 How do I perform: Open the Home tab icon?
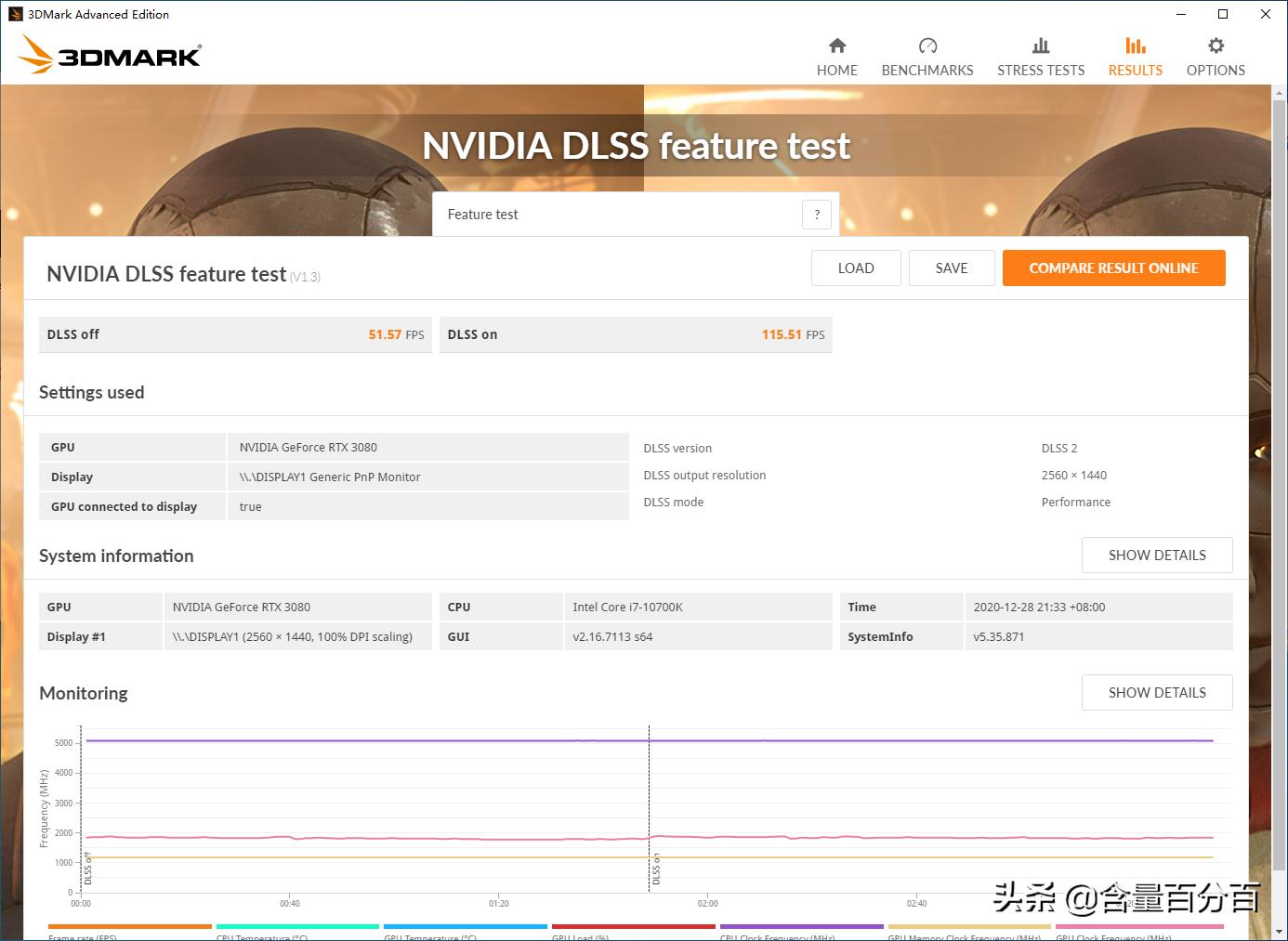(837, 46)
